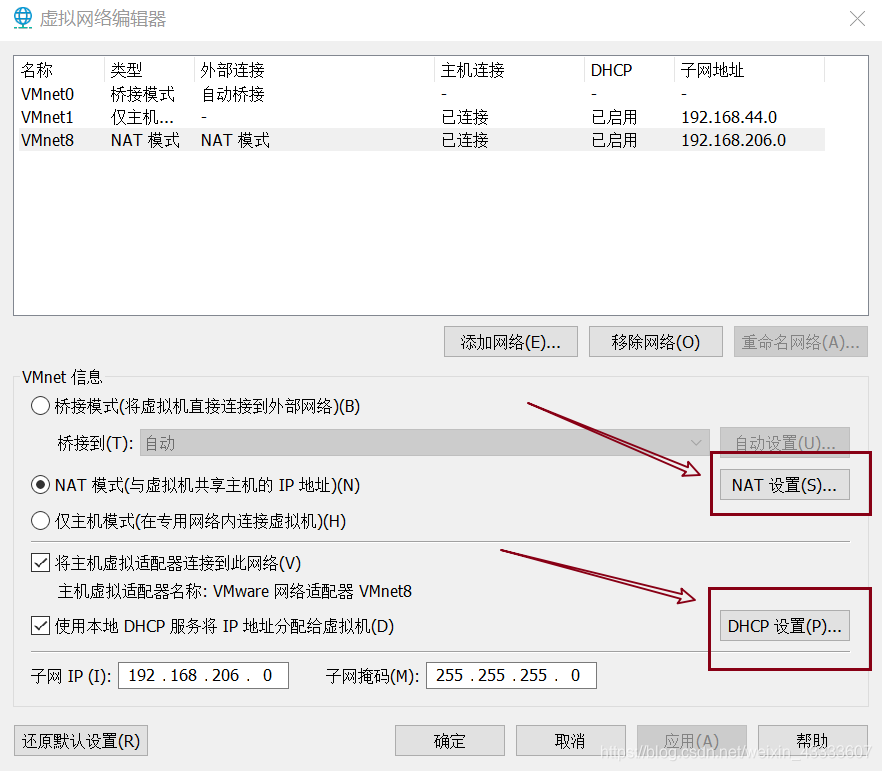
Task: Click the 自动桥接 cell of VMnet0
Action: coord(233,94)
